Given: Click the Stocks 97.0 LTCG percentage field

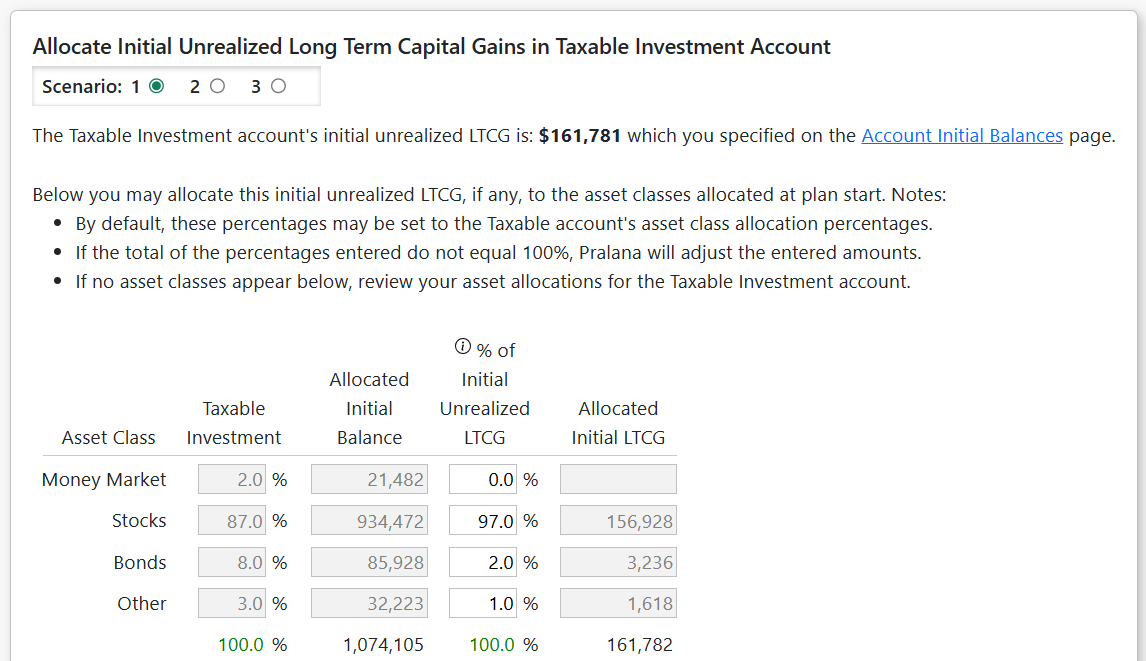Looking at the screenshot, I should click(483, 521).
